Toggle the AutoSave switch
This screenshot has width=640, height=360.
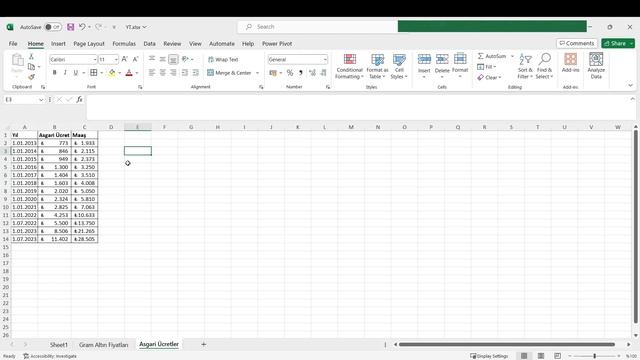click(x=53, y=27)
